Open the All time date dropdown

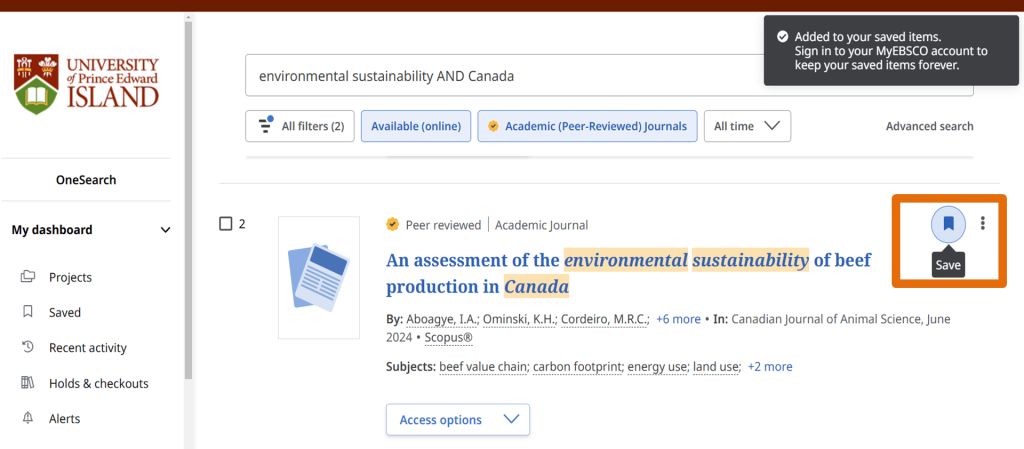coord(746,126)
